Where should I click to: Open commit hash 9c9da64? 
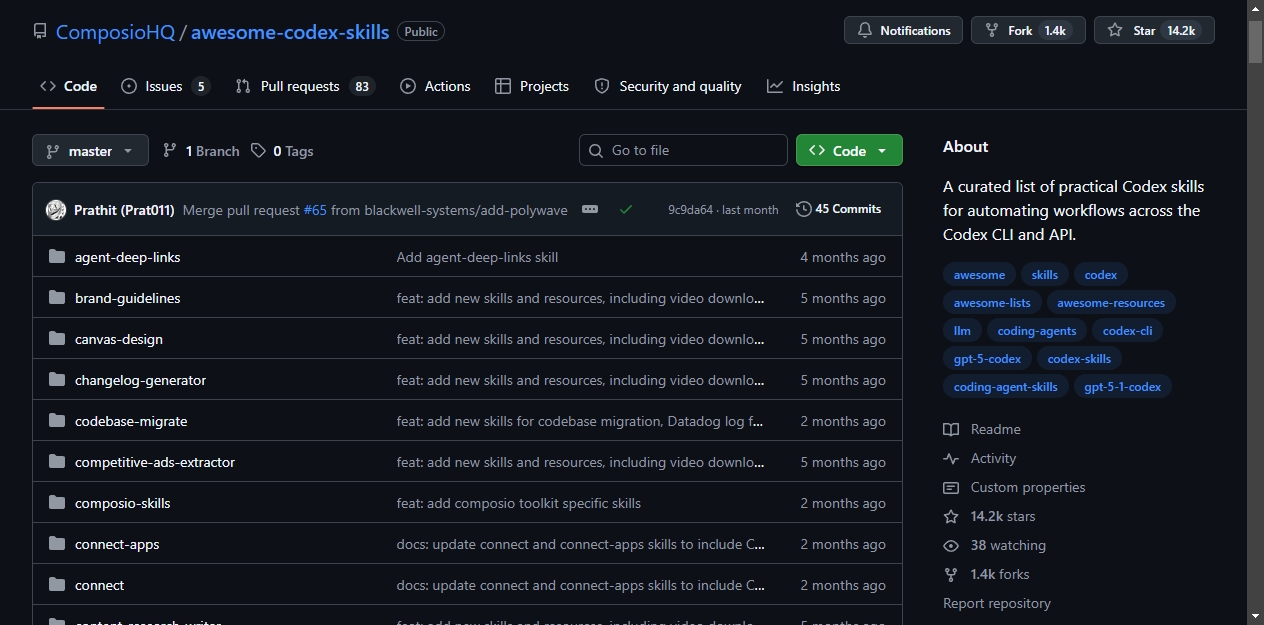pyautogui.click(x=691, y=210)
